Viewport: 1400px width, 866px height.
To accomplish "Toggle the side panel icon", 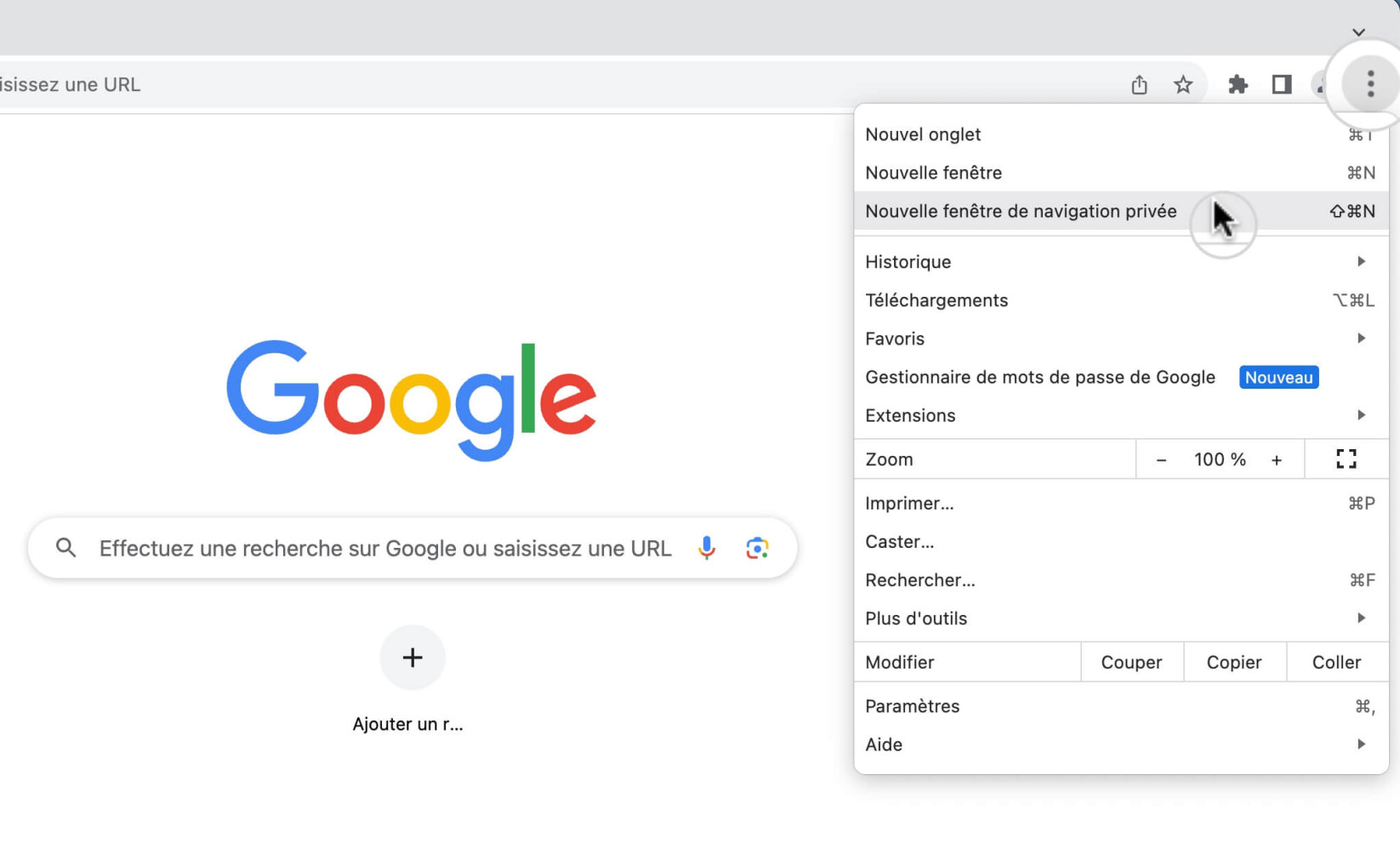I will (1282, 84).
